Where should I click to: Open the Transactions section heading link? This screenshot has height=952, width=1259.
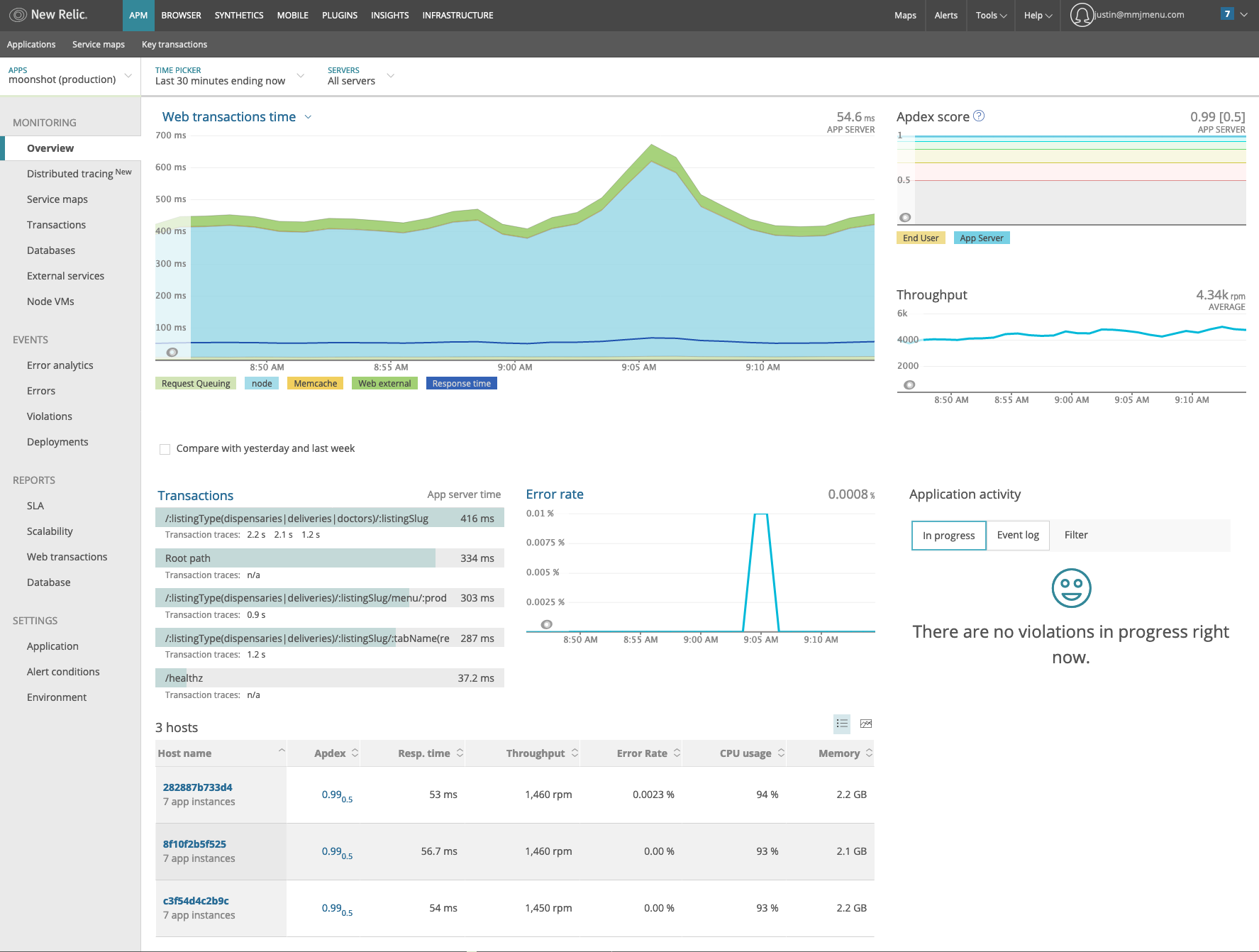[196, 496]
